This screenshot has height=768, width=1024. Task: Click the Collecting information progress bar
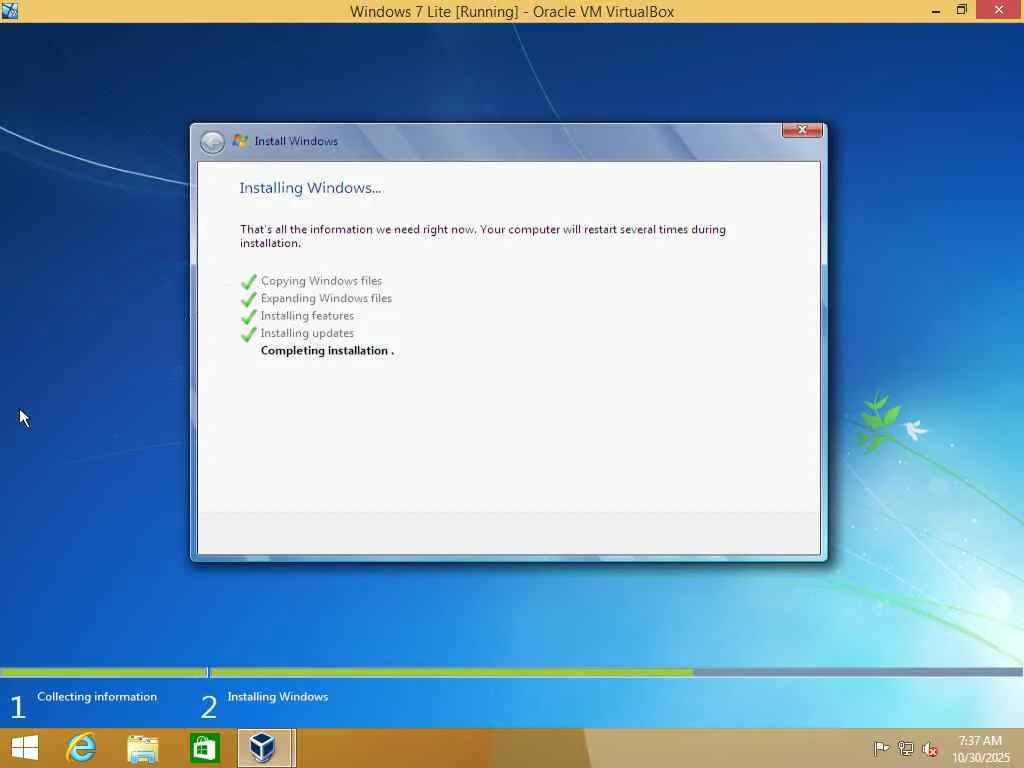pos(103,672)
